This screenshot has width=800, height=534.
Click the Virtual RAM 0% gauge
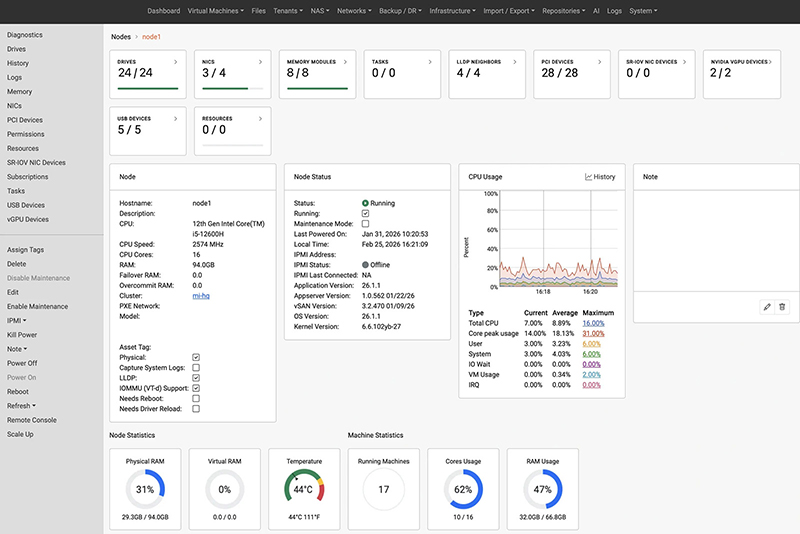(224, 489)
